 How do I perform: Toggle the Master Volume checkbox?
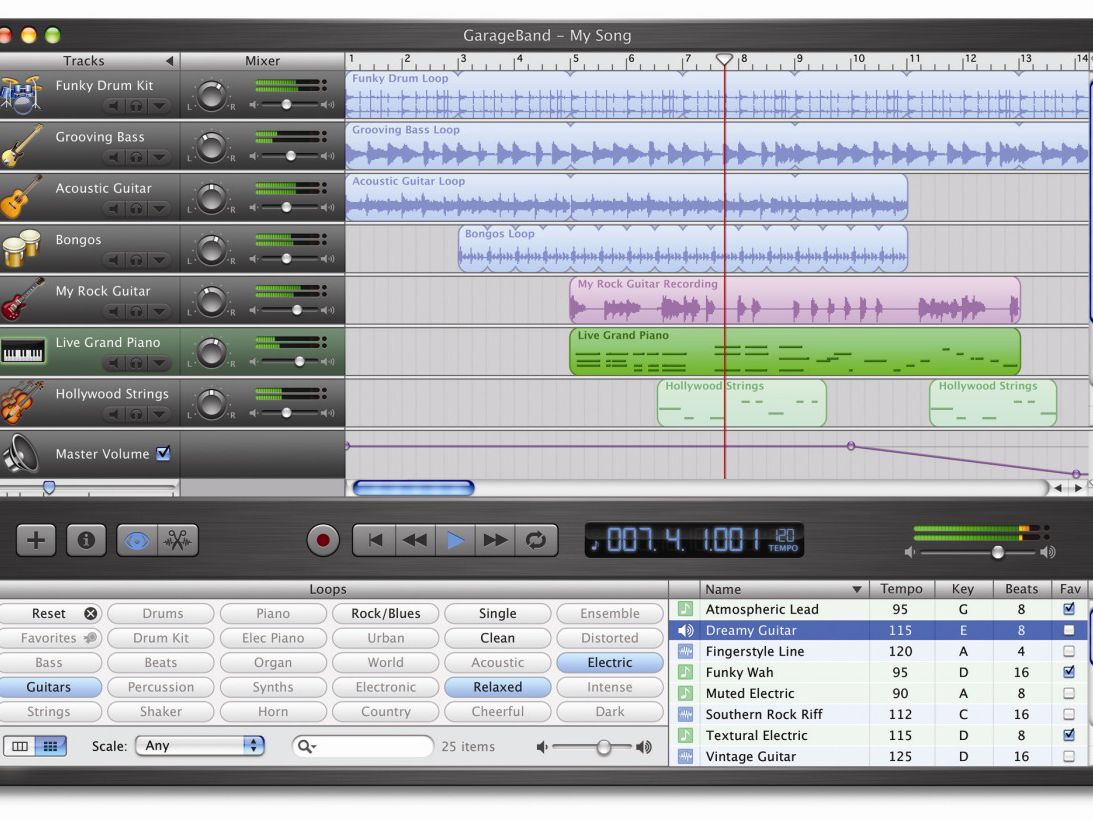[x=163, y=453]
